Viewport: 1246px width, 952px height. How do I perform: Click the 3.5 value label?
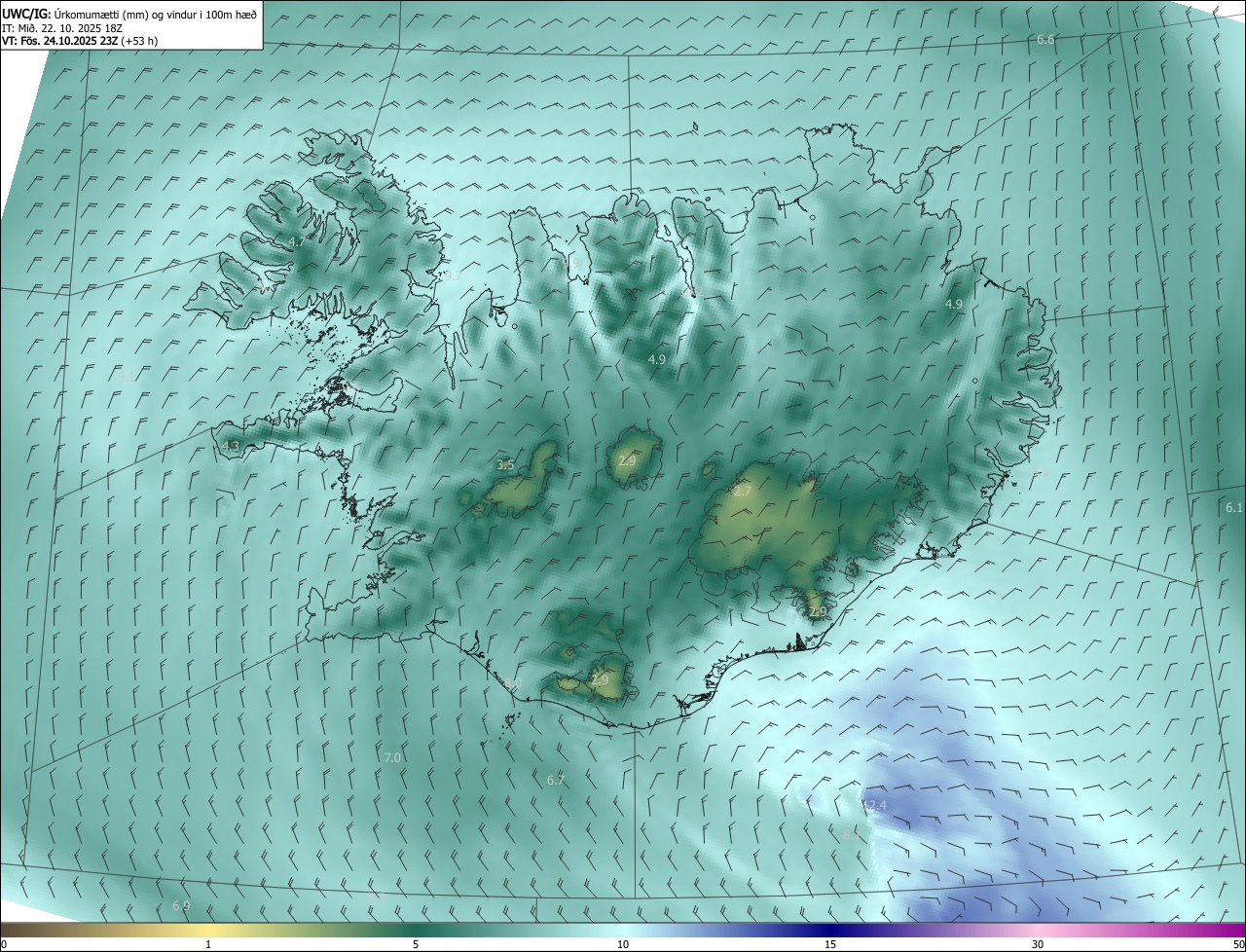pyautogui.click(x=505, y=465)
